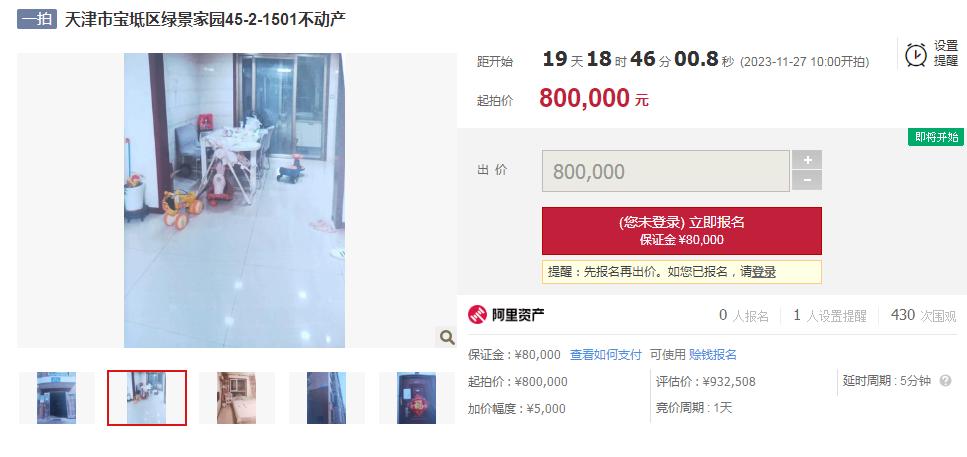Click the 出价 bid amount input field
Viewport: 967px width, 457px height.
[665, 171]
